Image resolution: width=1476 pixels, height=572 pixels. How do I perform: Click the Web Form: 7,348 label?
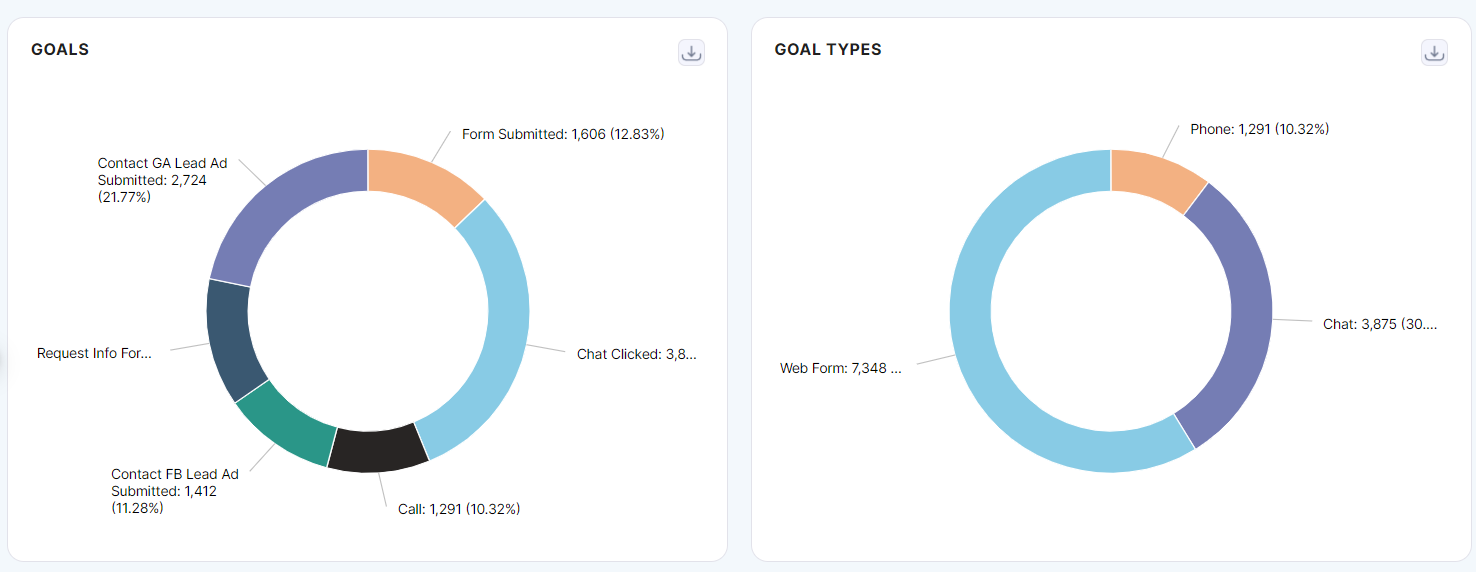point(840,368)
